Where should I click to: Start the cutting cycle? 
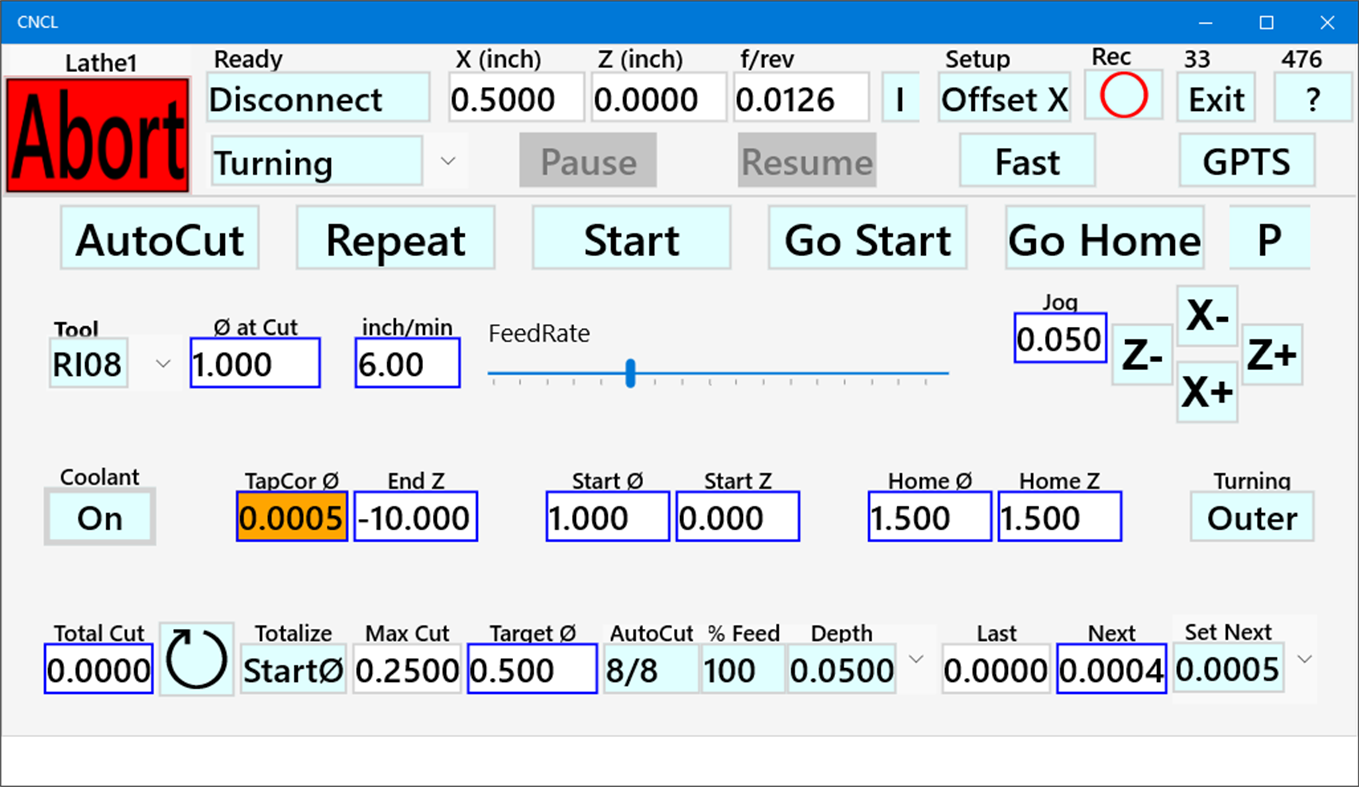(x=631, y=239)
